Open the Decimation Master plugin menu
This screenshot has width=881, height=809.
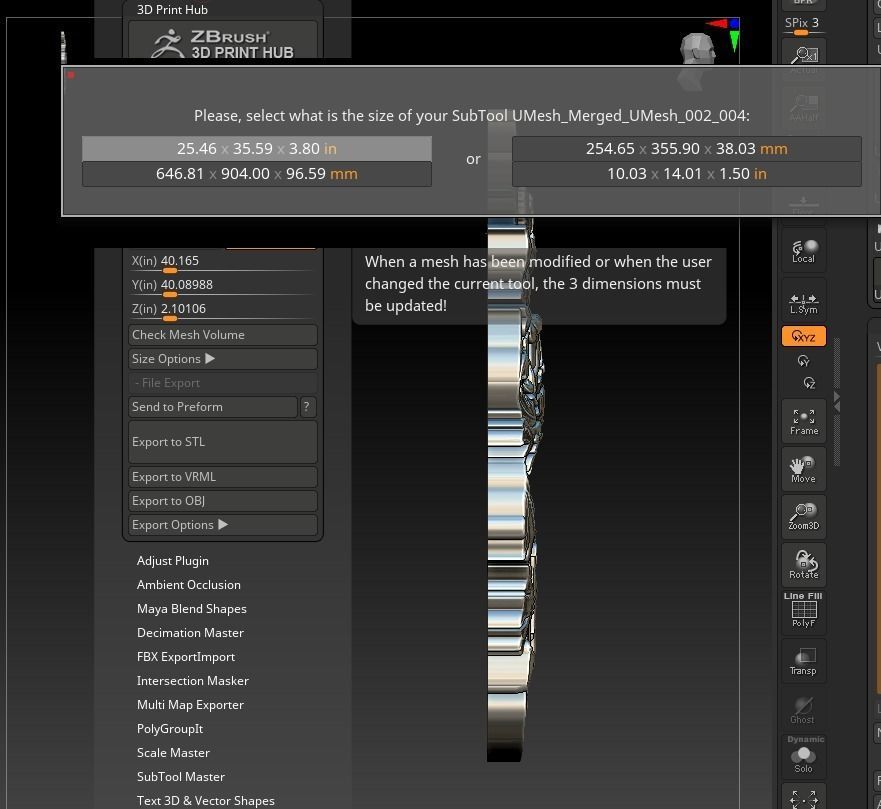pyautogui.click(x=190, y=633)
